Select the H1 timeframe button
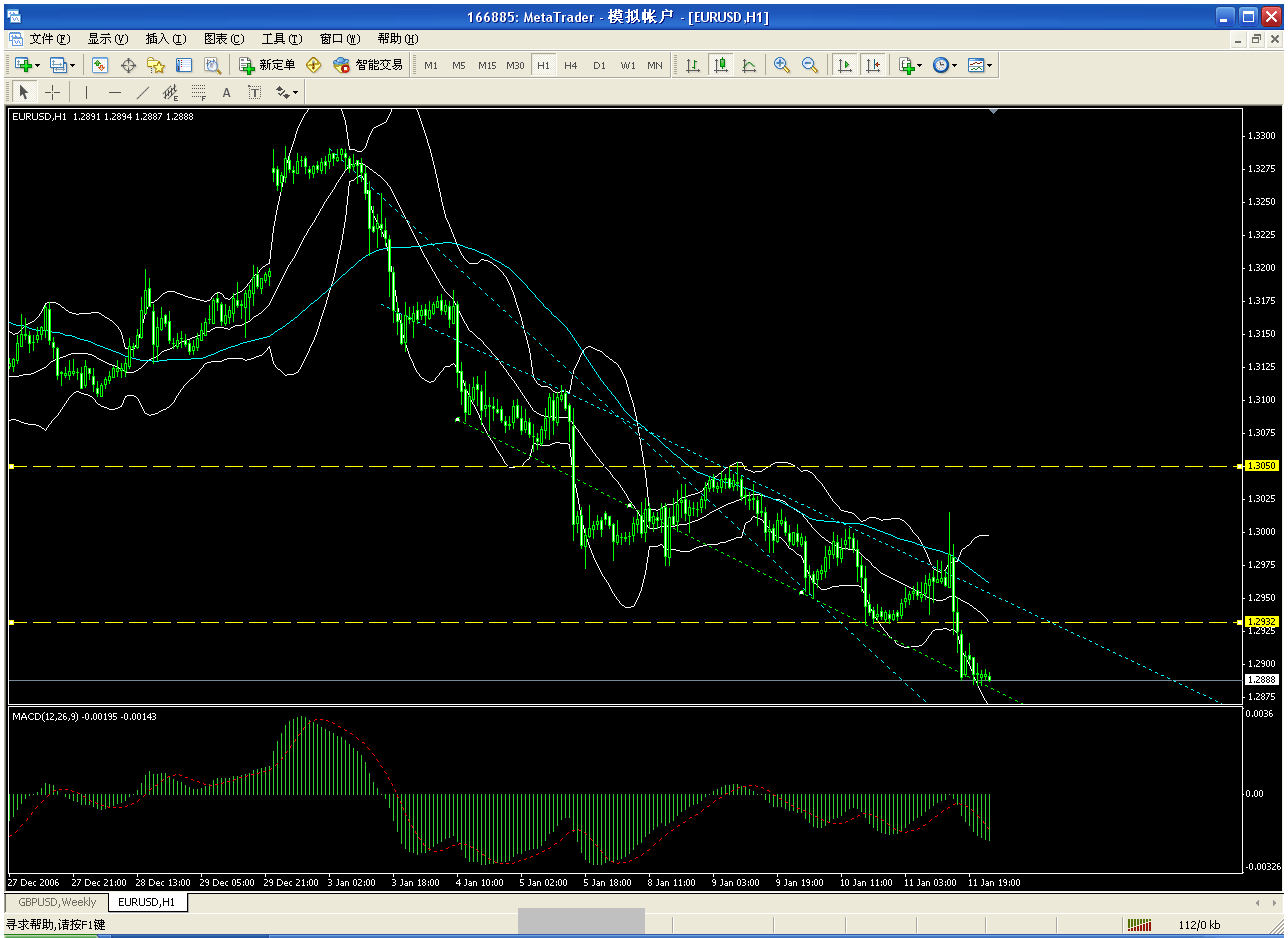This screenshot has height=938, width=1288. pos(543,65)
